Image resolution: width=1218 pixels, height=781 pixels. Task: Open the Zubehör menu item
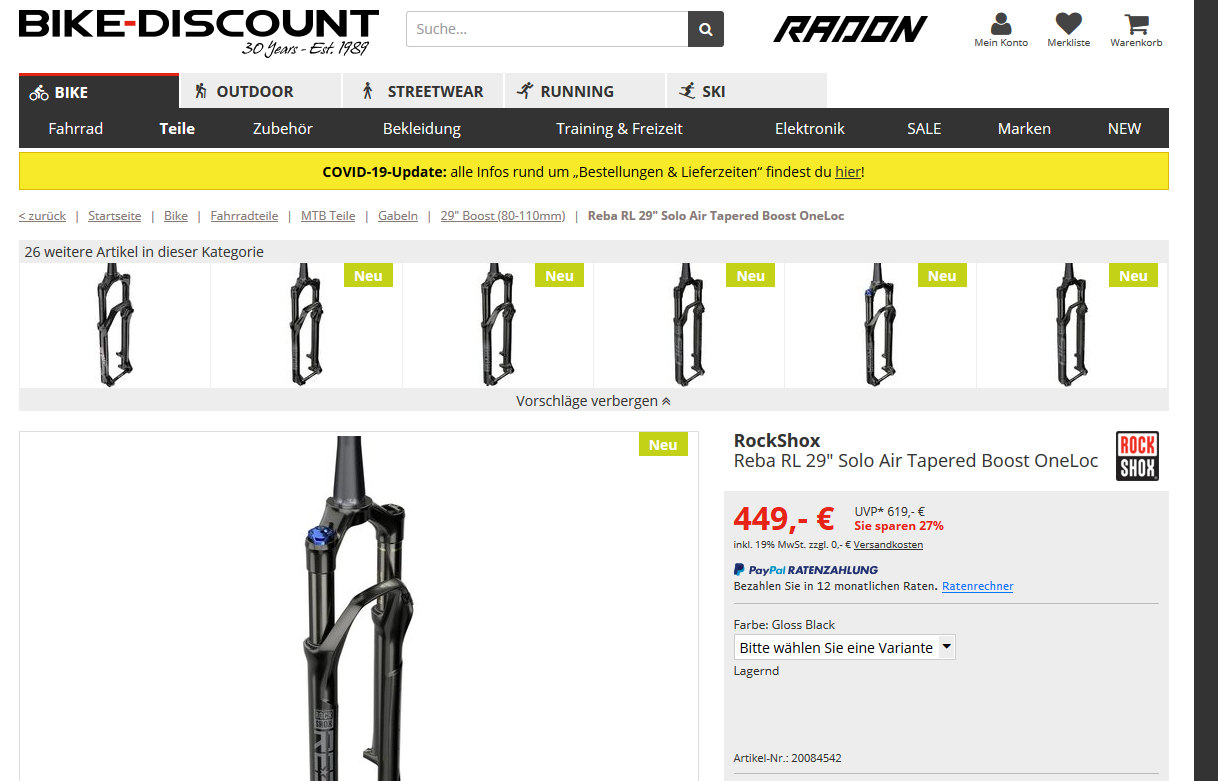283,128
